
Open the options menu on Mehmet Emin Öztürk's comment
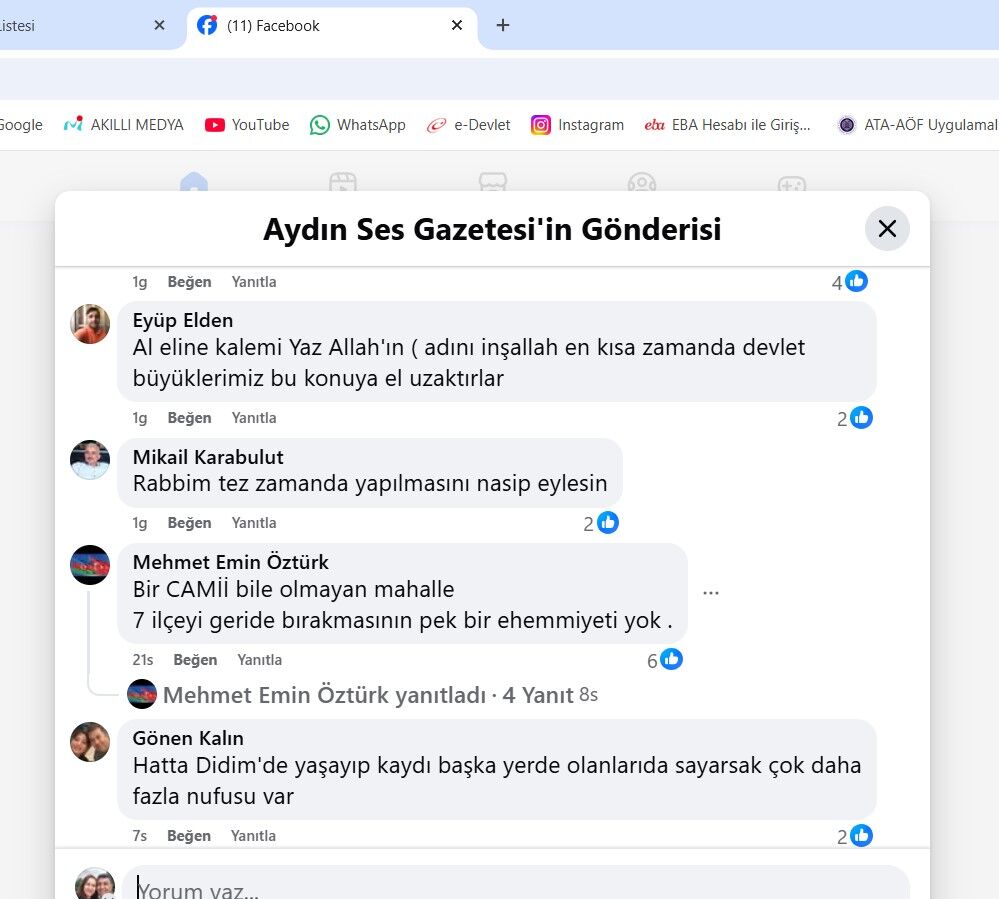pyautogui.click(x=711, y=592)
